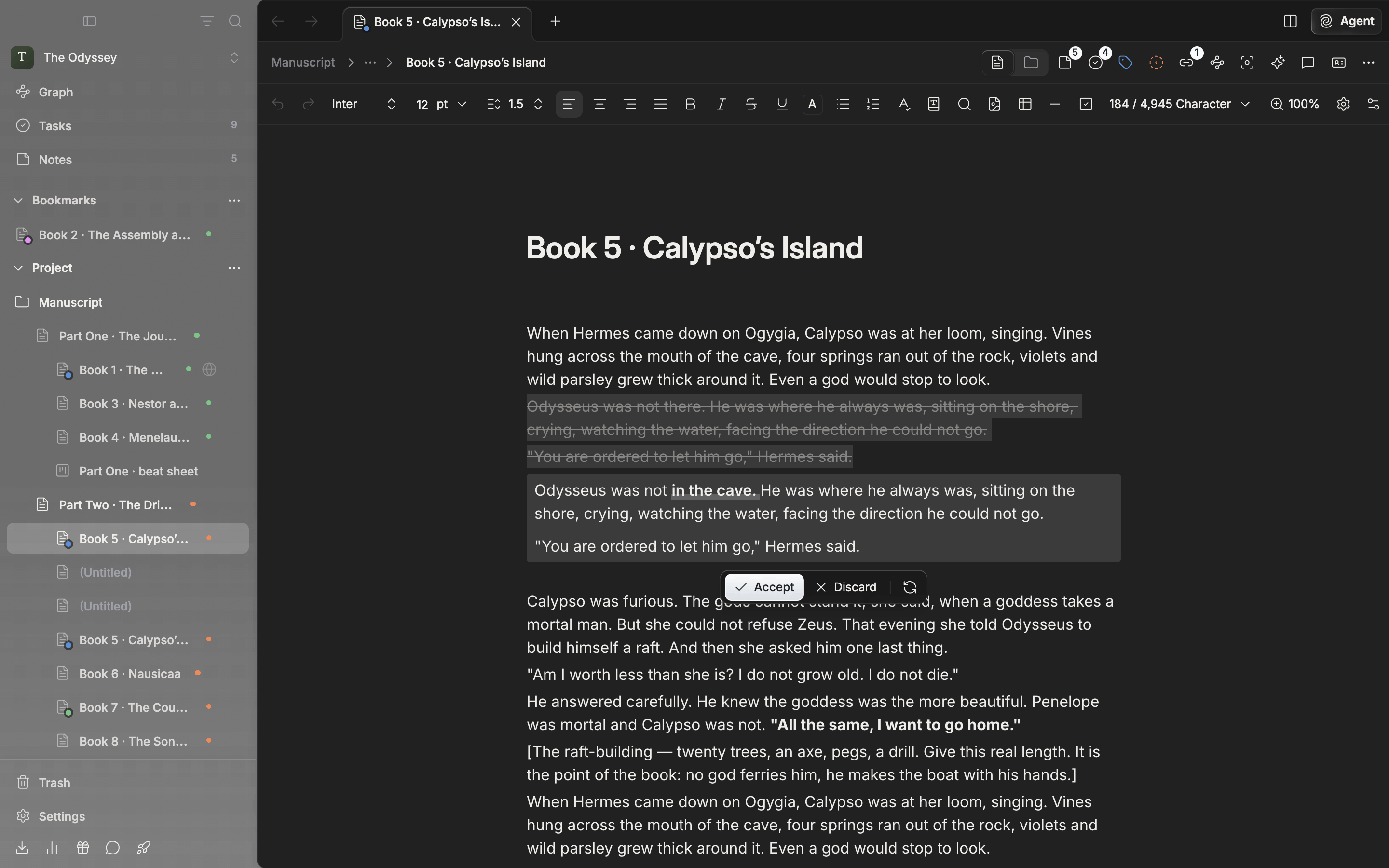Open the Inter font dropdown
The width and height of the screenshot is (1389, 868).
tap(364, 104)
